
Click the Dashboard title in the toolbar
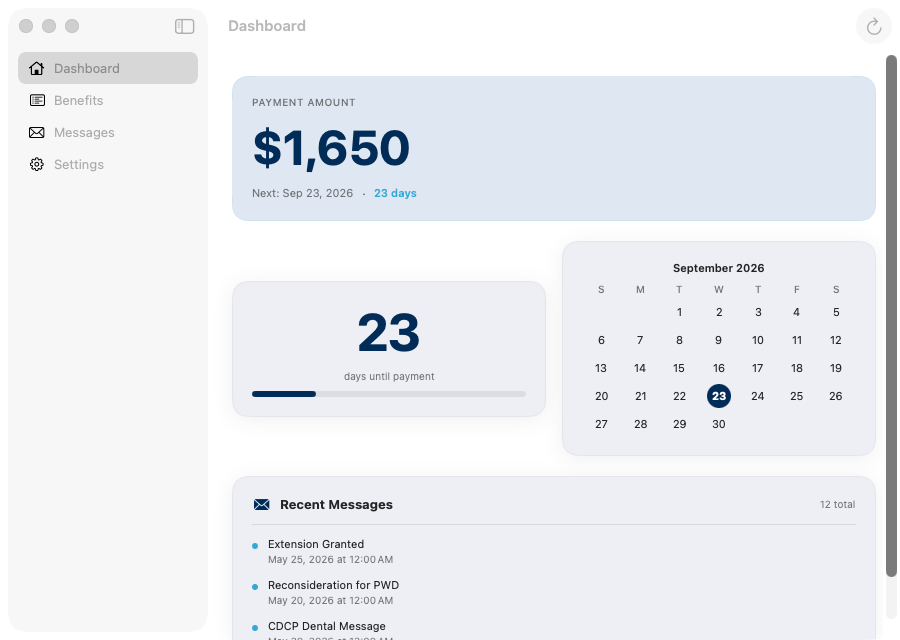(x=267, y=26)
